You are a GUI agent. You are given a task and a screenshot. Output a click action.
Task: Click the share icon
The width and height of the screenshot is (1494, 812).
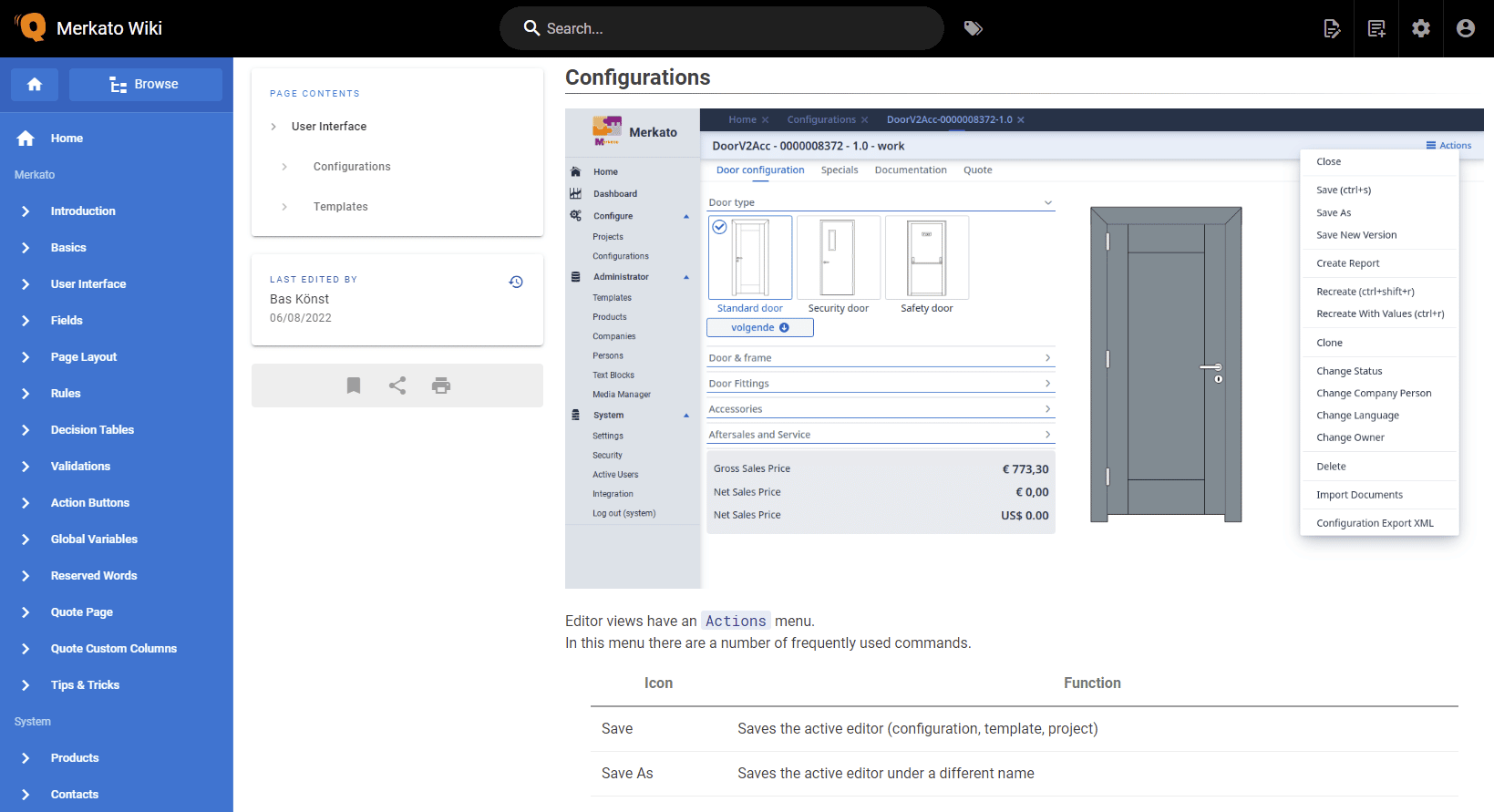tap(397, 385)
